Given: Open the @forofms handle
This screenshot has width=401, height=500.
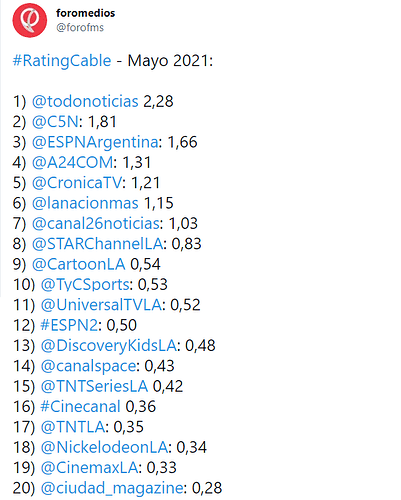Looking at the screenshot, I should pos(80,27).
